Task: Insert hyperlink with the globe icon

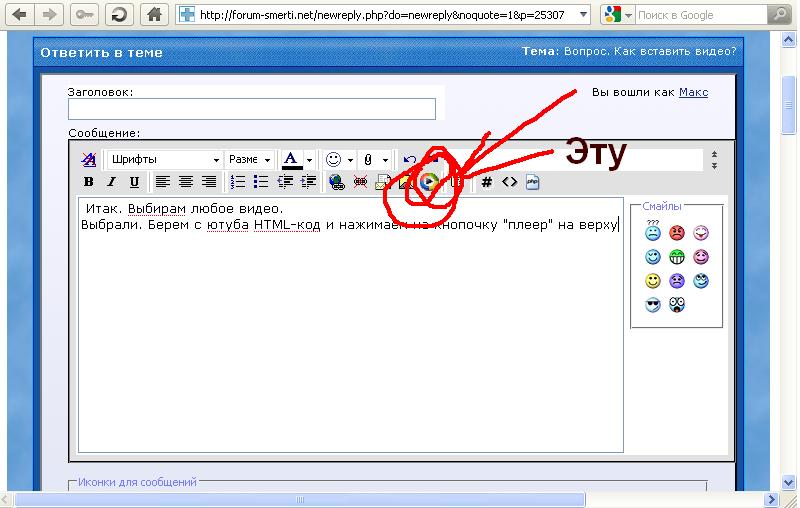Action: 336,182
